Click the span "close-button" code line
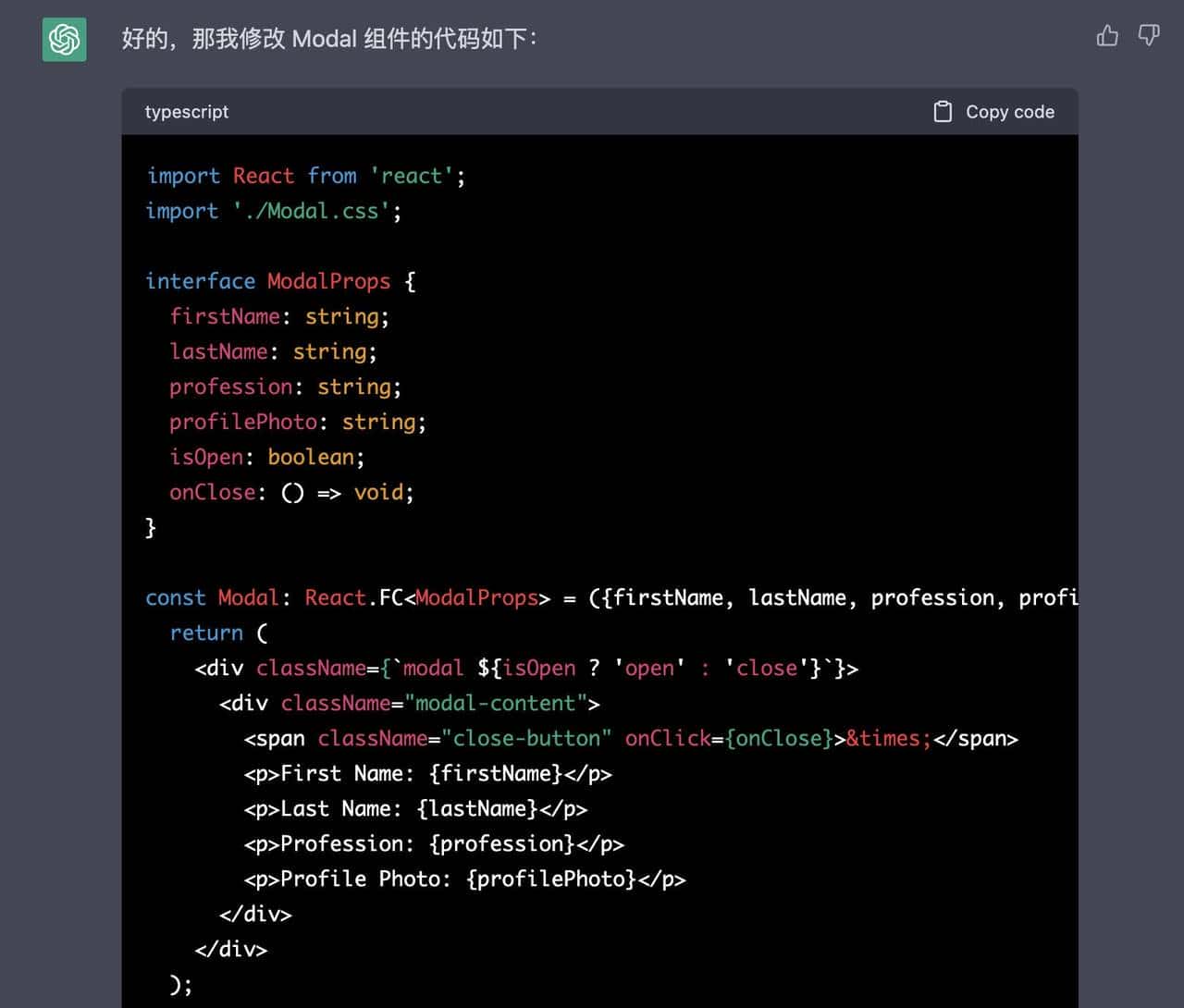Image resolution: width=1184 pixels, height=1008 pixels. (x=630, y=738)
